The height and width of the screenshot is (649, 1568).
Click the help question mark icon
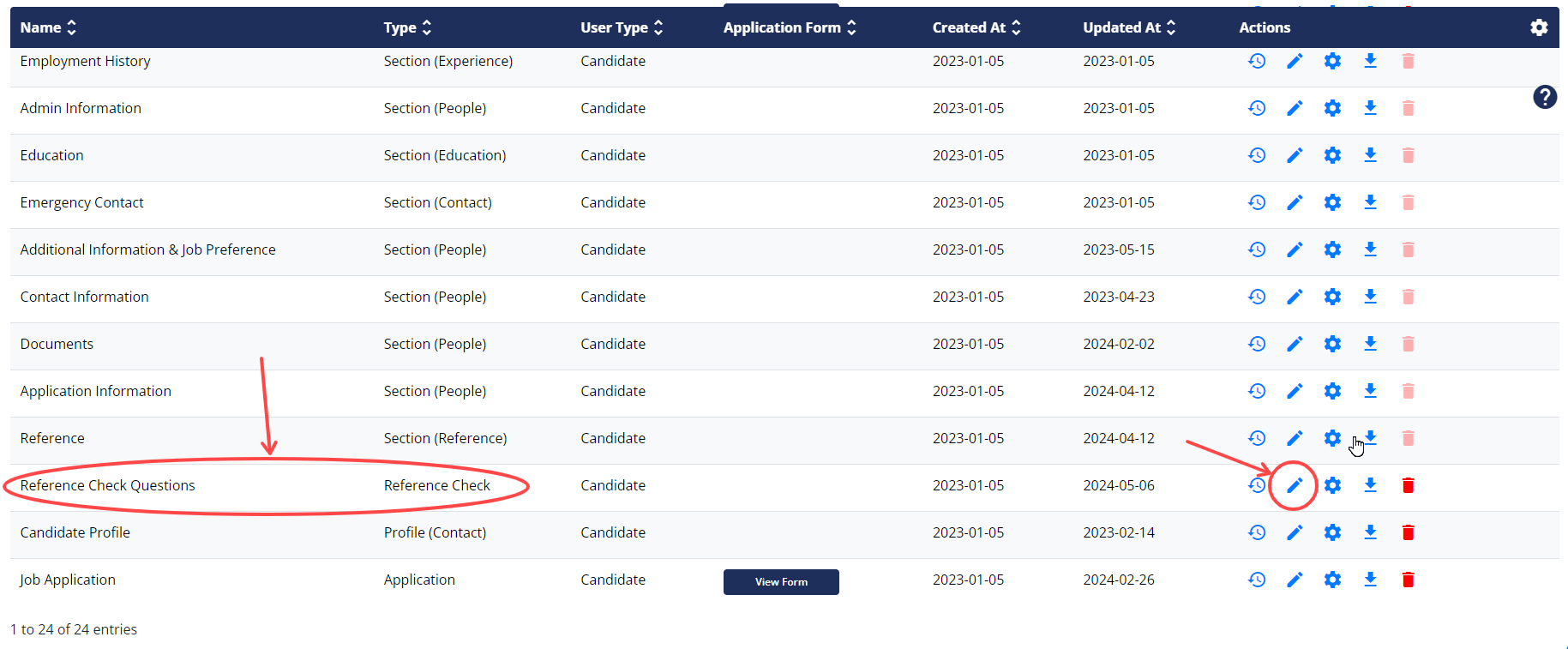point(1545,97)
